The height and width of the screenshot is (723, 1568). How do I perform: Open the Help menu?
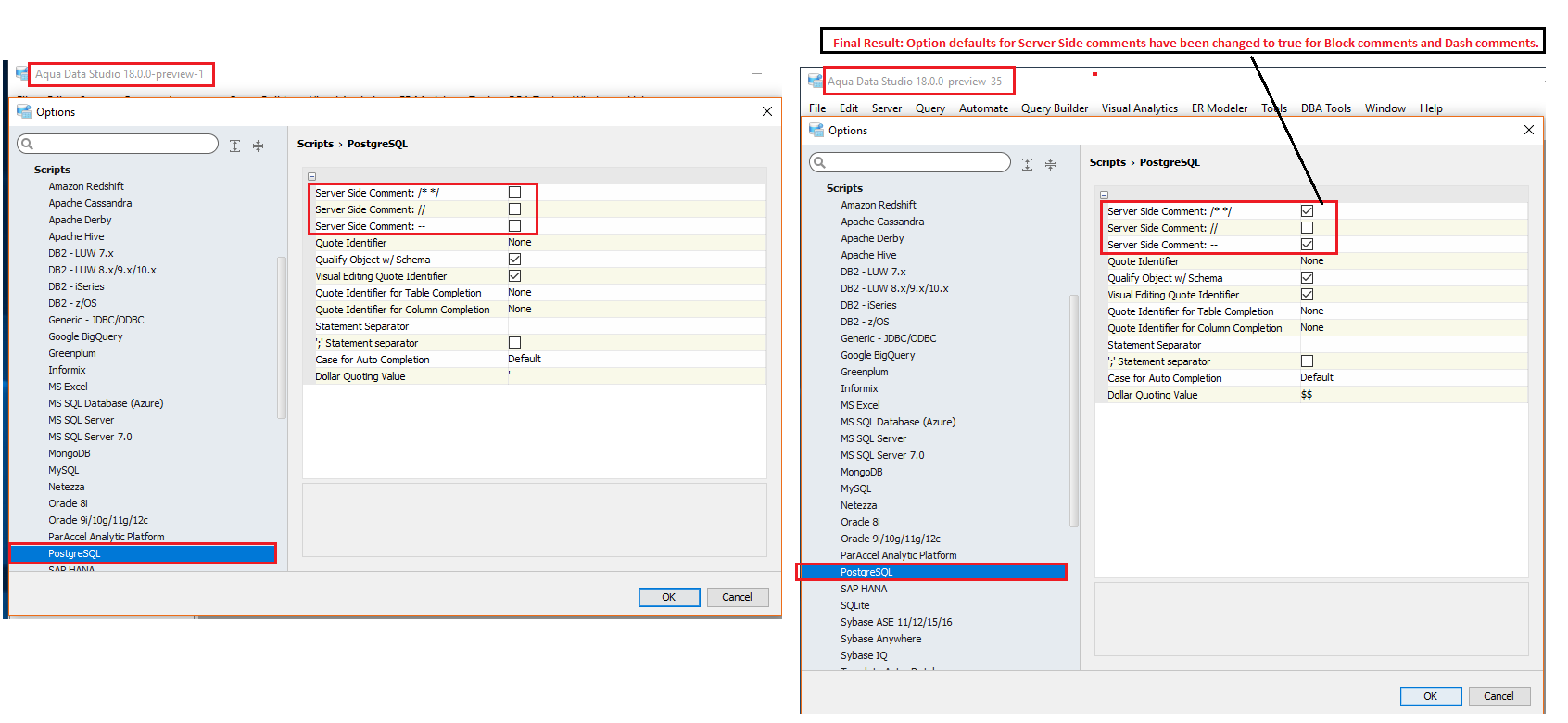tap(1431, 108)
